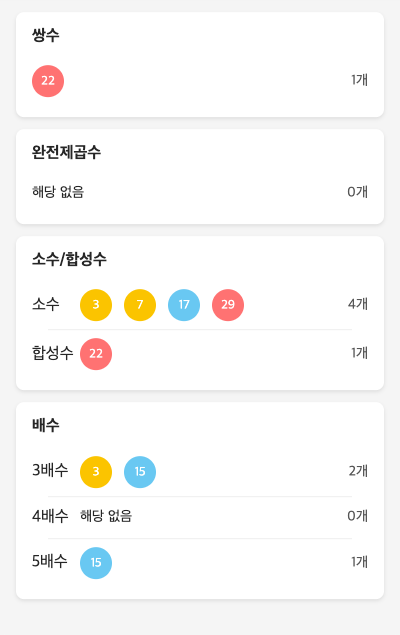Select yellow 3 ball in 소수 row

[96, 305]
